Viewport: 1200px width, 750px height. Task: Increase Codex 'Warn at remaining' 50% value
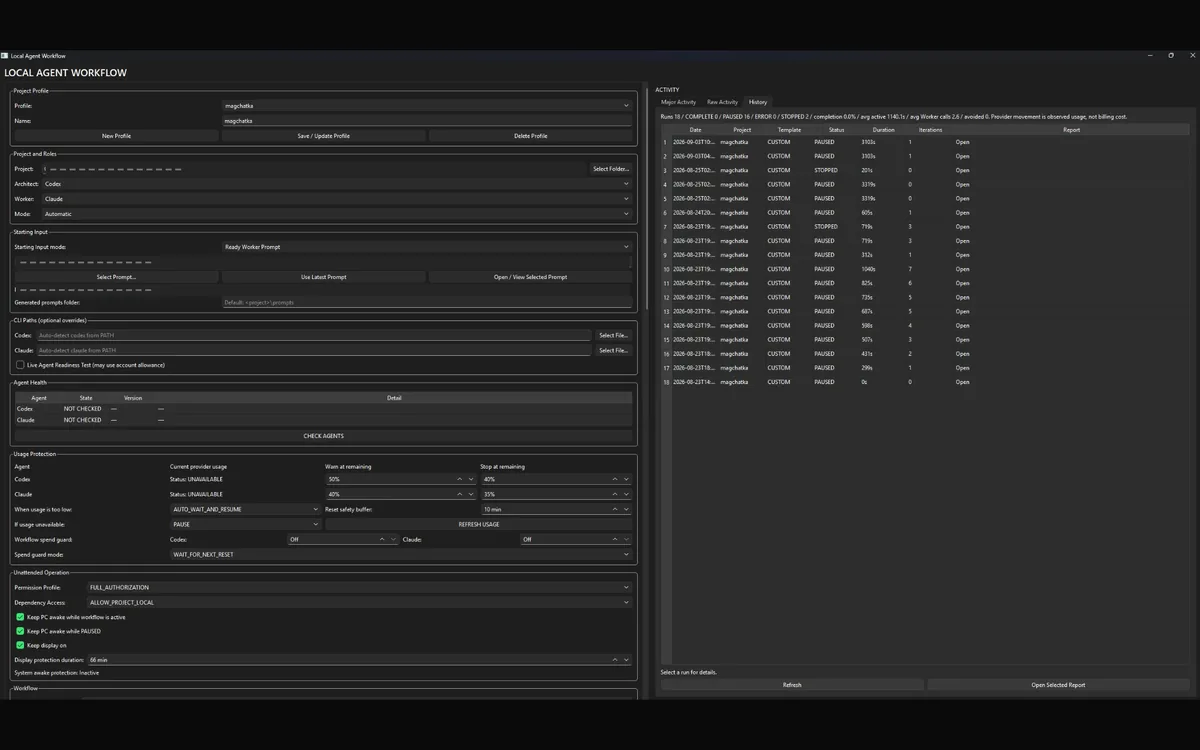pos(460,479)
